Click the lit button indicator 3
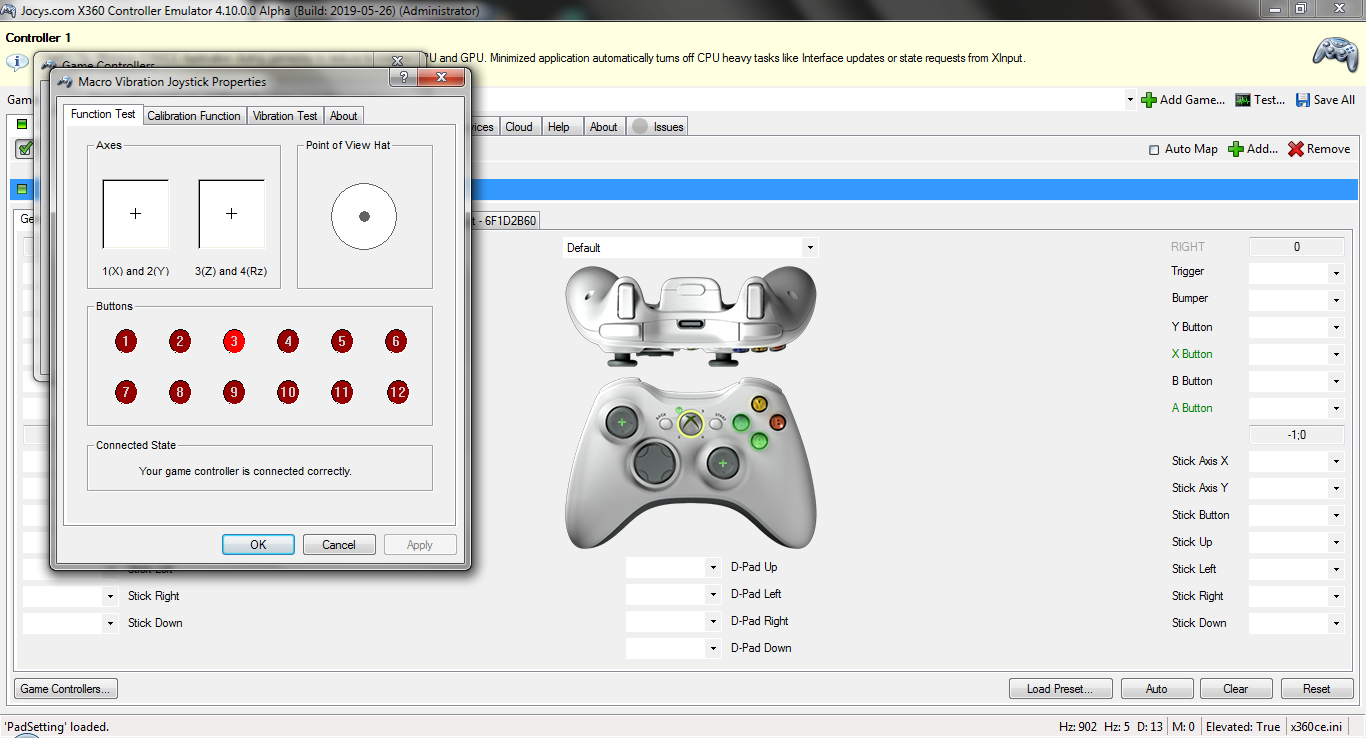1366x738 pixels. coord(234,342)
